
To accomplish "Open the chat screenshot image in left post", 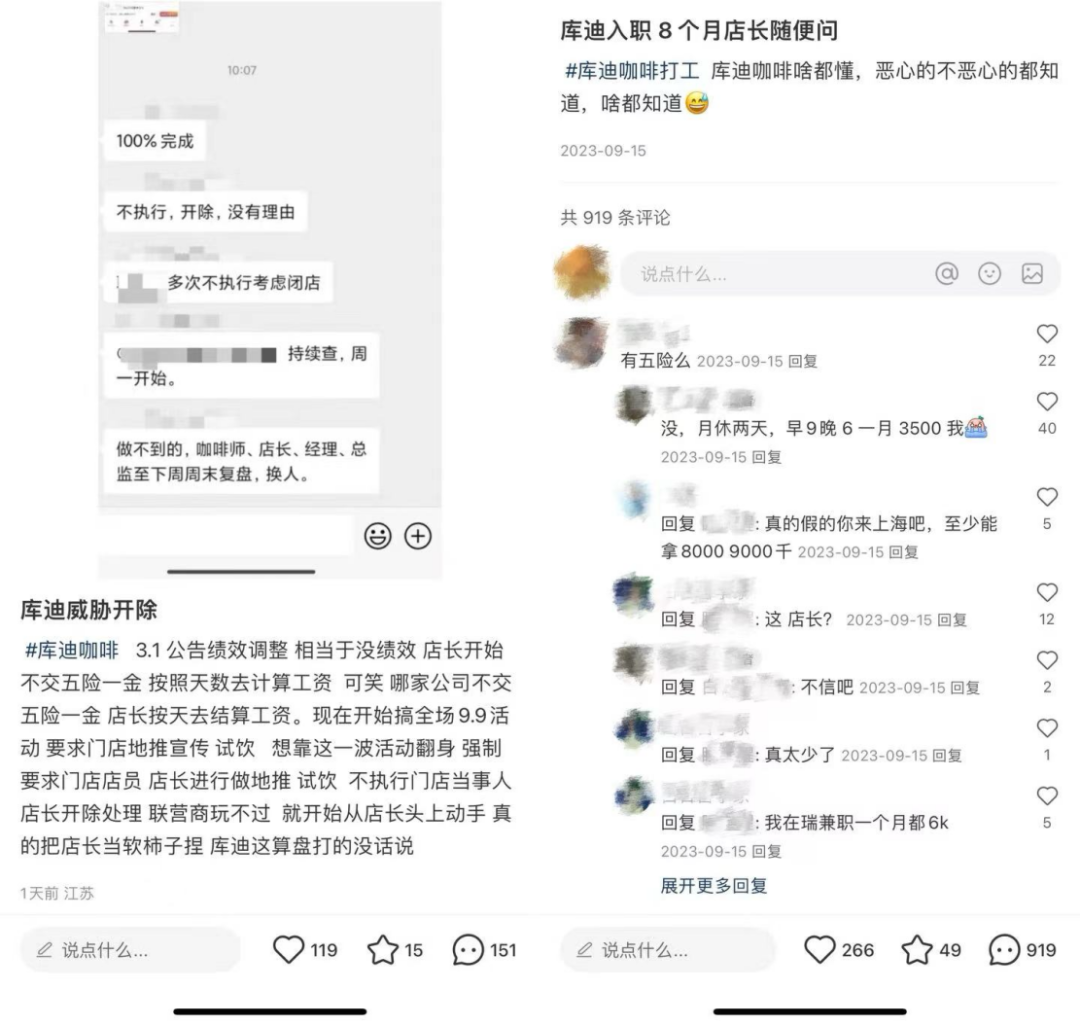I will click(269, 289).
